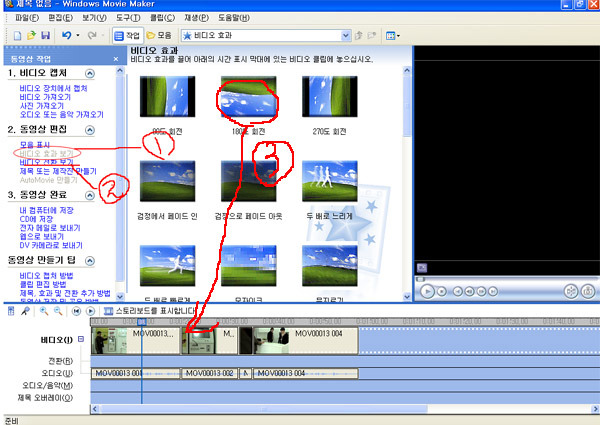
Task: Select the 두 배로 느리게 effect
Action: [x=329, y=181]
